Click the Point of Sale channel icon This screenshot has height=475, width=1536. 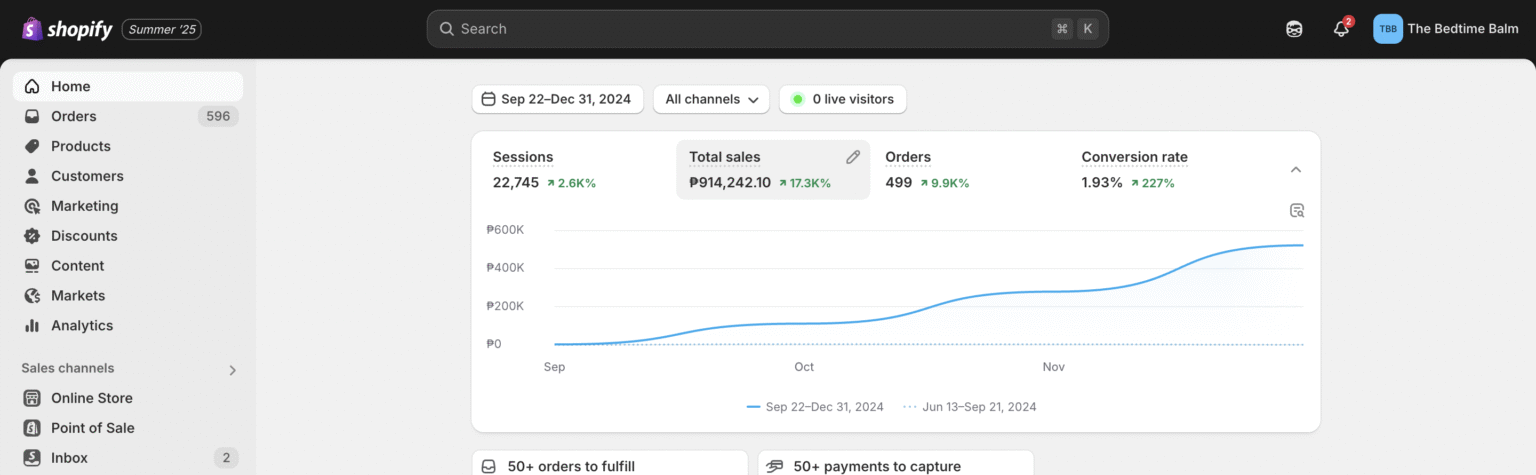[x=32, y=428]
